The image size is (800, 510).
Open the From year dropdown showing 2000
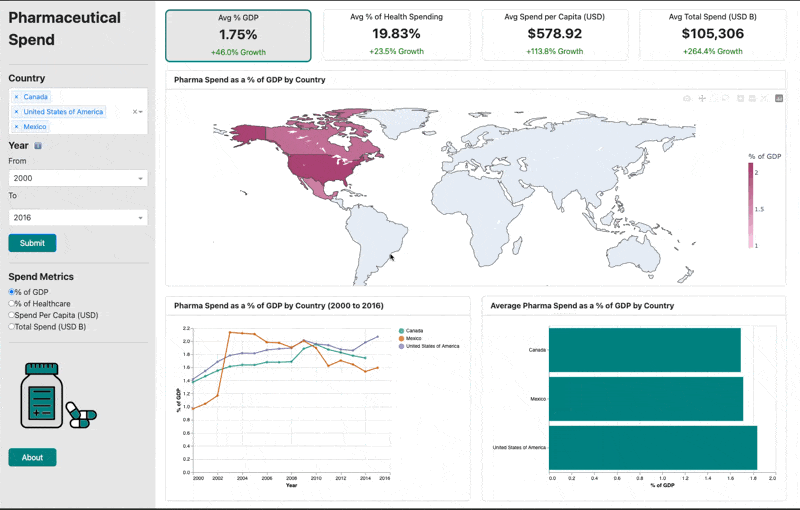pos(77,178)
